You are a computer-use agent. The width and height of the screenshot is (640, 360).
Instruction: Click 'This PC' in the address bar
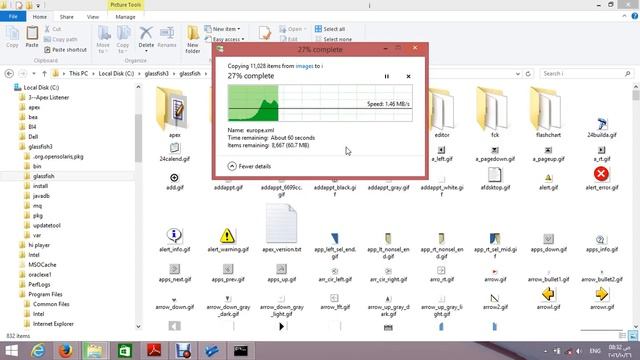(x=78, y=73)
